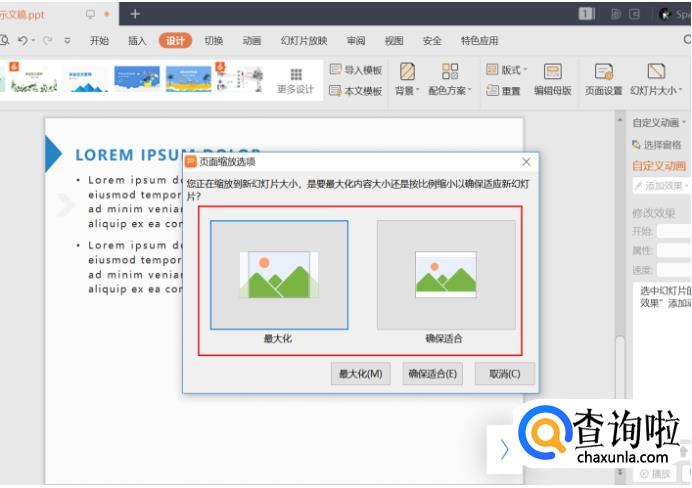Click 选择窗格 in the side panel

(x=657, y=145)
